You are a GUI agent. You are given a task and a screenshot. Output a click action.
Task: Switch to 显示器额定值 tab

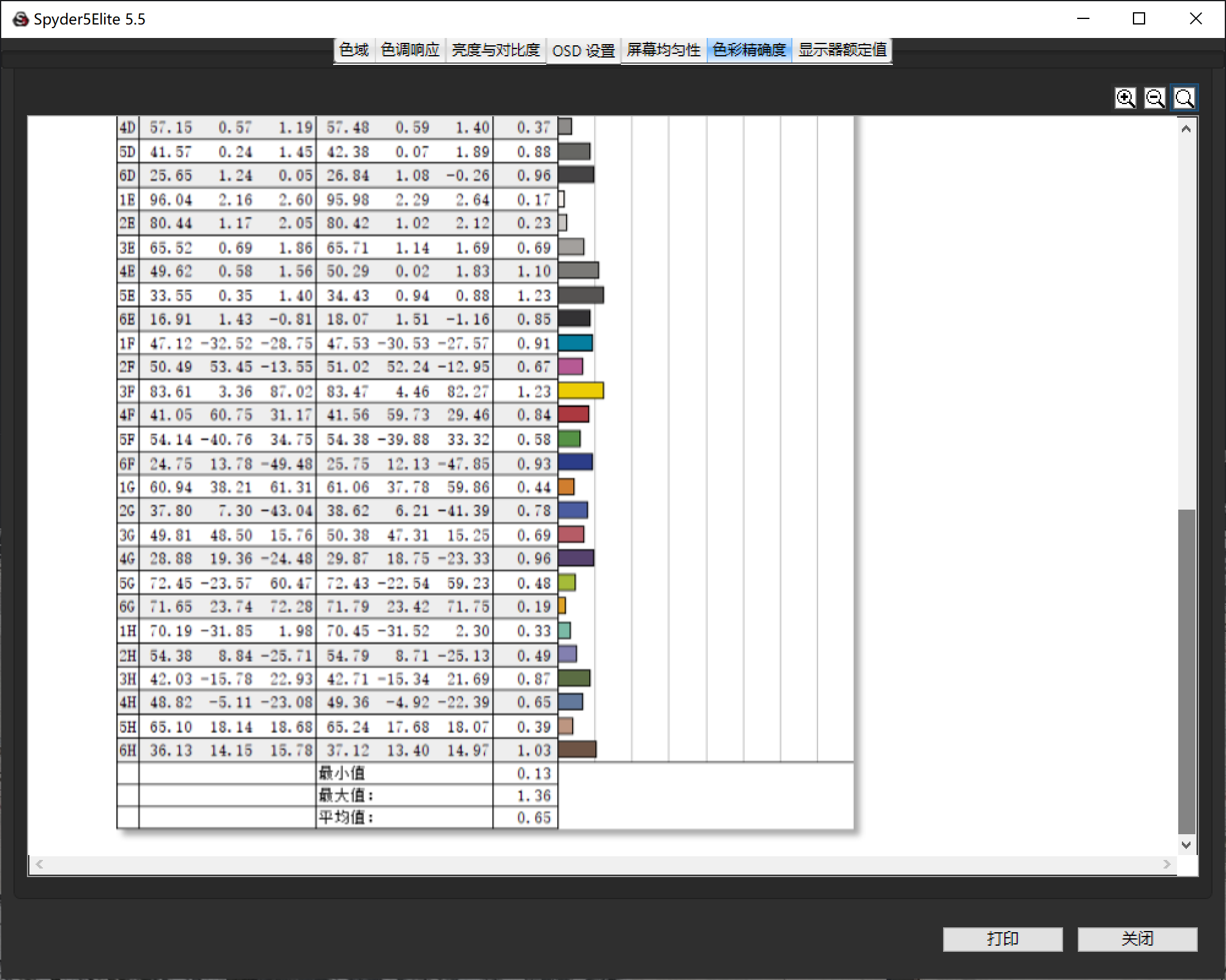tap(842, 50)
